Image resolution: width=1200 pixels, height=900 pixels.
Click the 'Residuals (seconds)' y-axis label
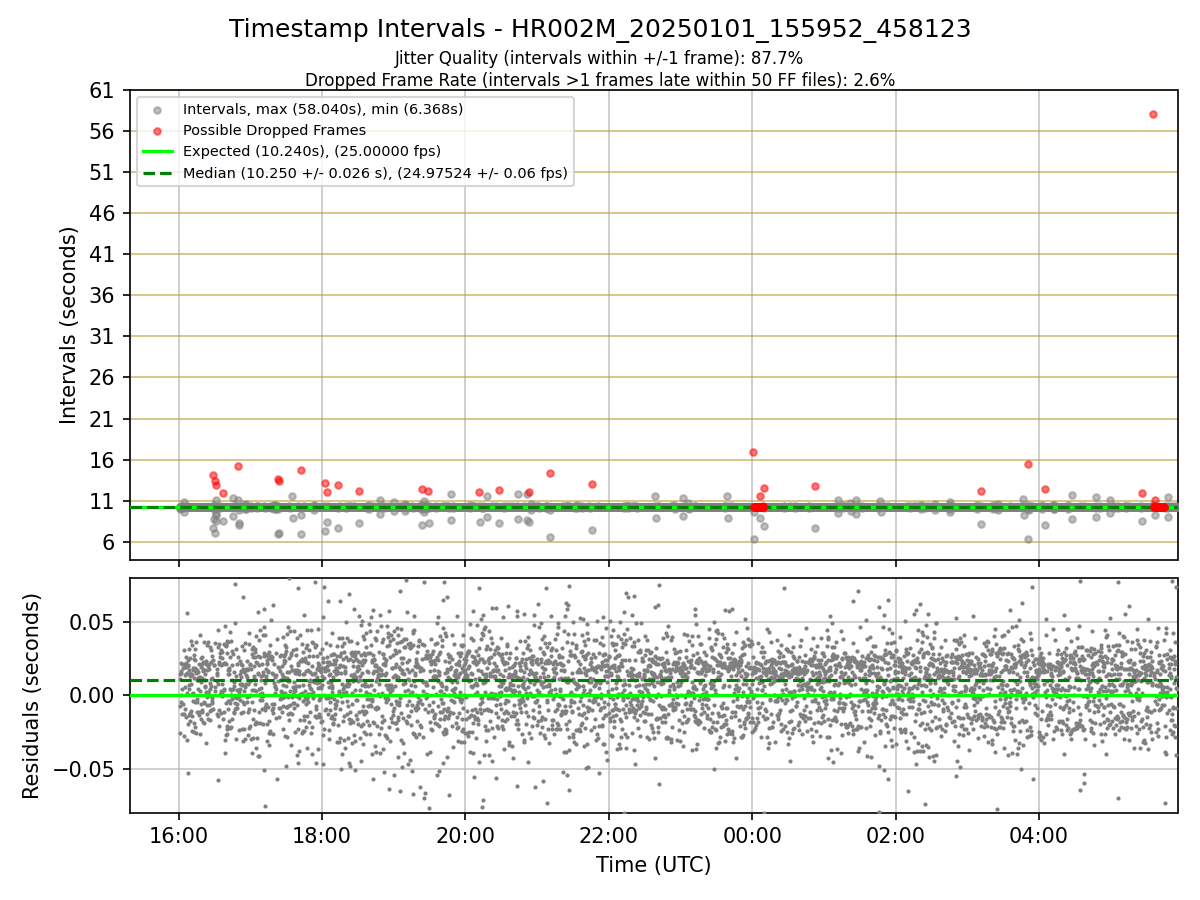pyautogui.click(x=32, y=696)
